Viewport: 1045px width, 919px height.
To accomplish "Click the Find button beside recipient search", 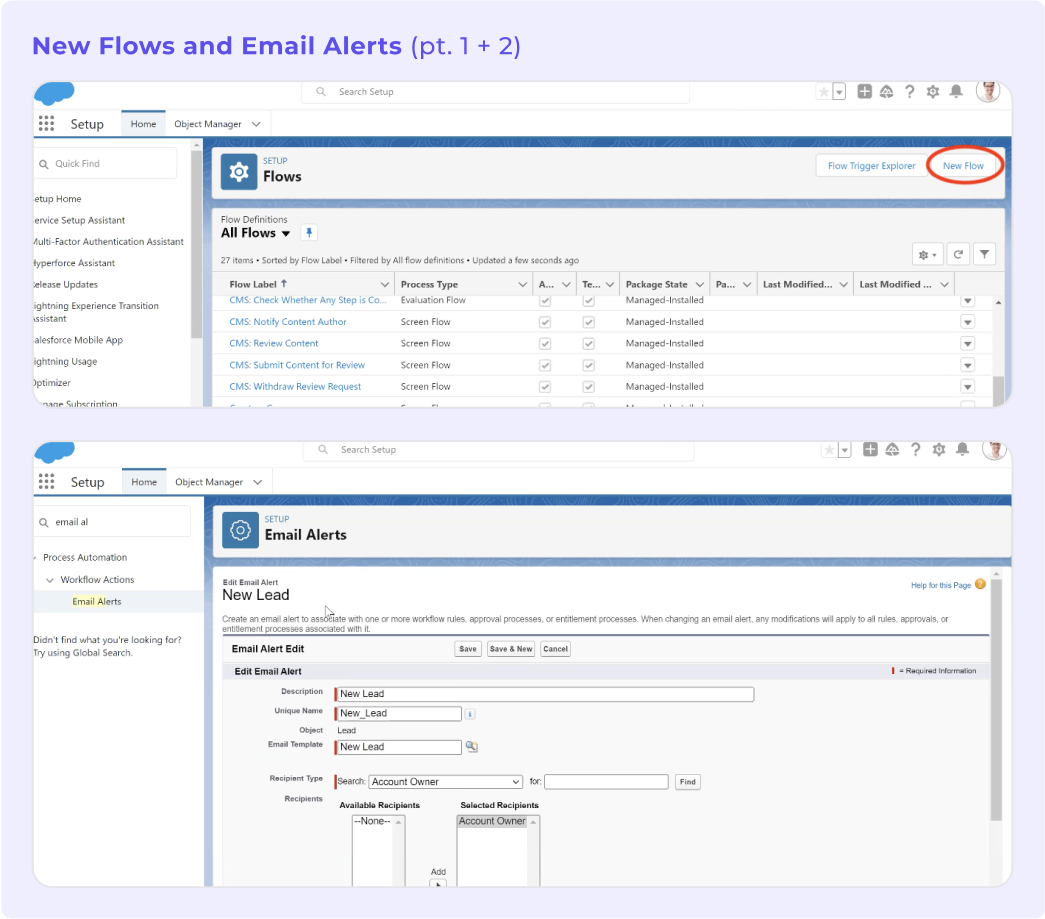I will [x=688, y=782].
